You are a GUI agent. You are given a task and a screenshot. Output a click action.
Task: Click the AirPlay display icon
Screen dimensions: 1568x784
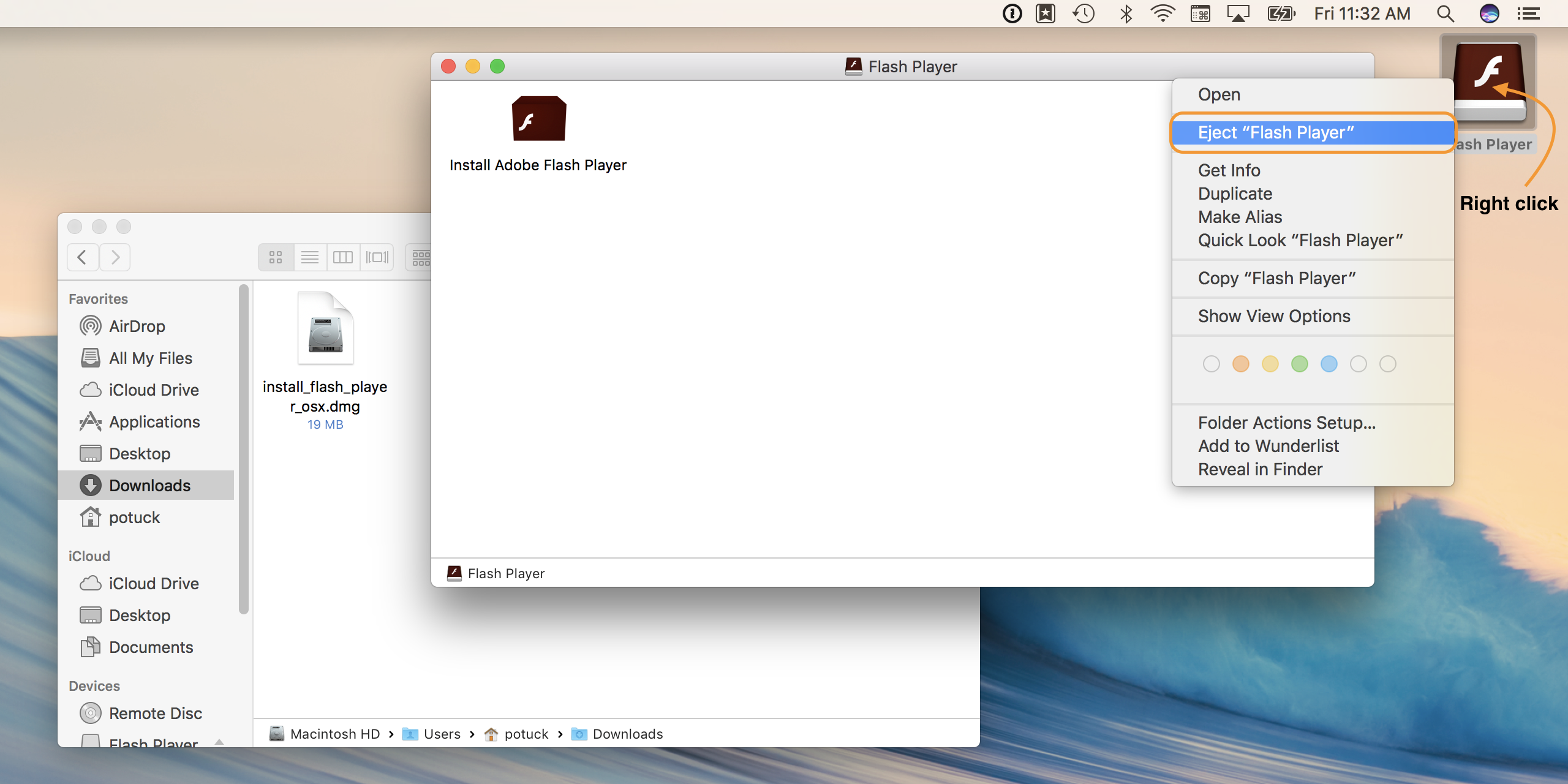point(1238,13)
